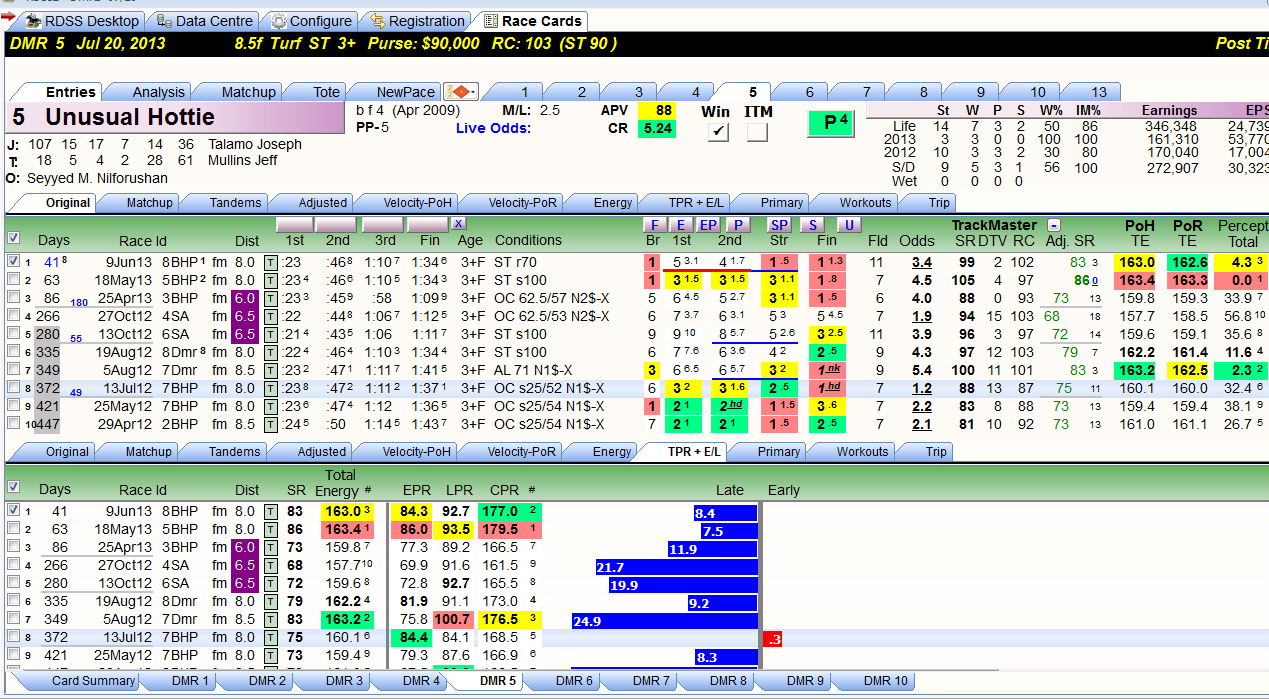Check upper row 2 18May13 5BHP checkbox
Viewport: 1269px width, 699px height.
(x=13, y=279)
